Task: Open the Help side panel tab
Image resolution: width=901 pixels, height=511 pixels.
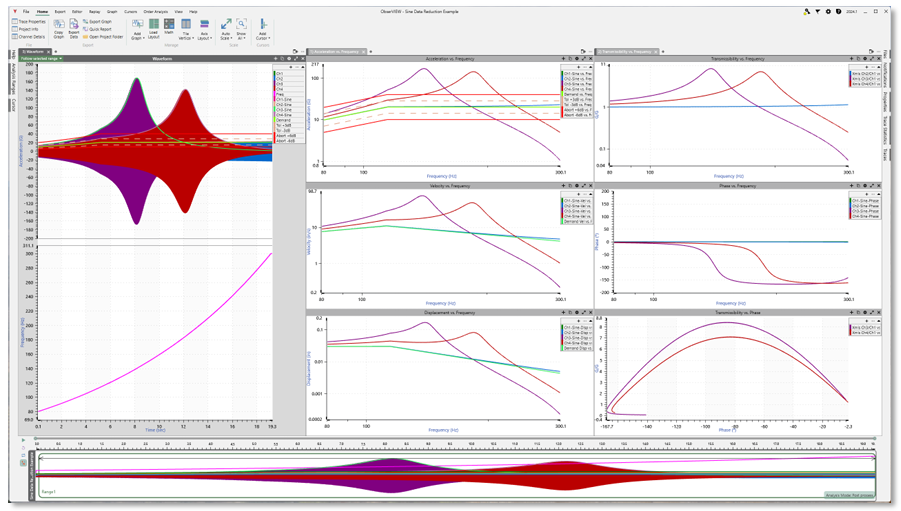Action: [13, 55]
